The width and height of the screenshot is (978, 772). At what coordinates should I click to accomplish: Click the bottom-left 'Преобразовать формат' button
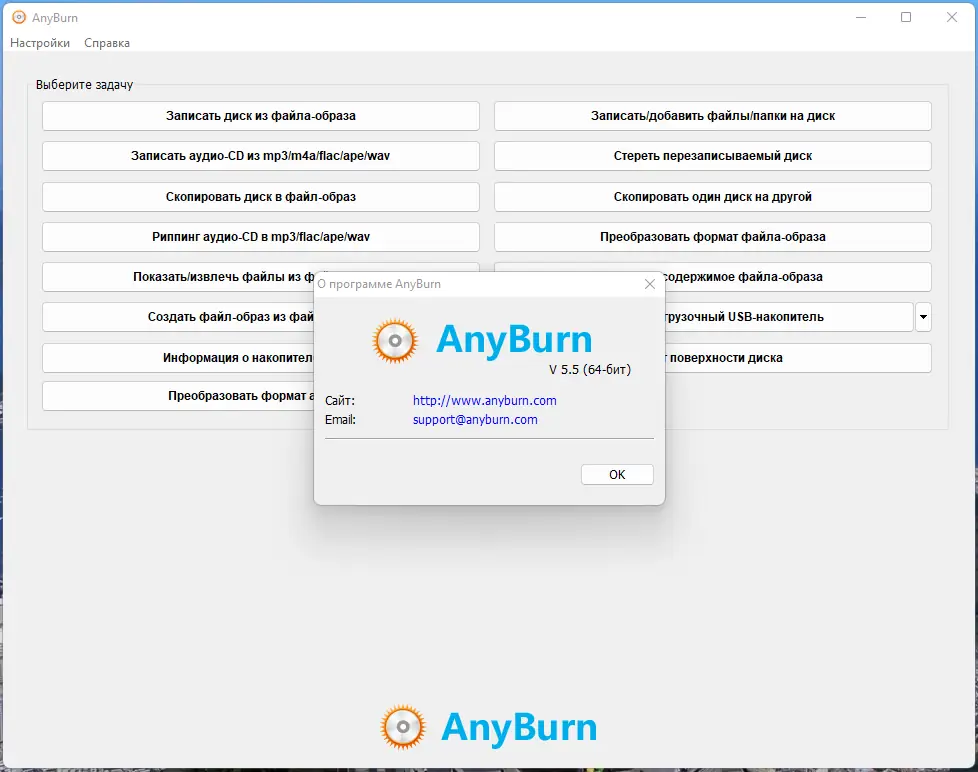point(178,396)
